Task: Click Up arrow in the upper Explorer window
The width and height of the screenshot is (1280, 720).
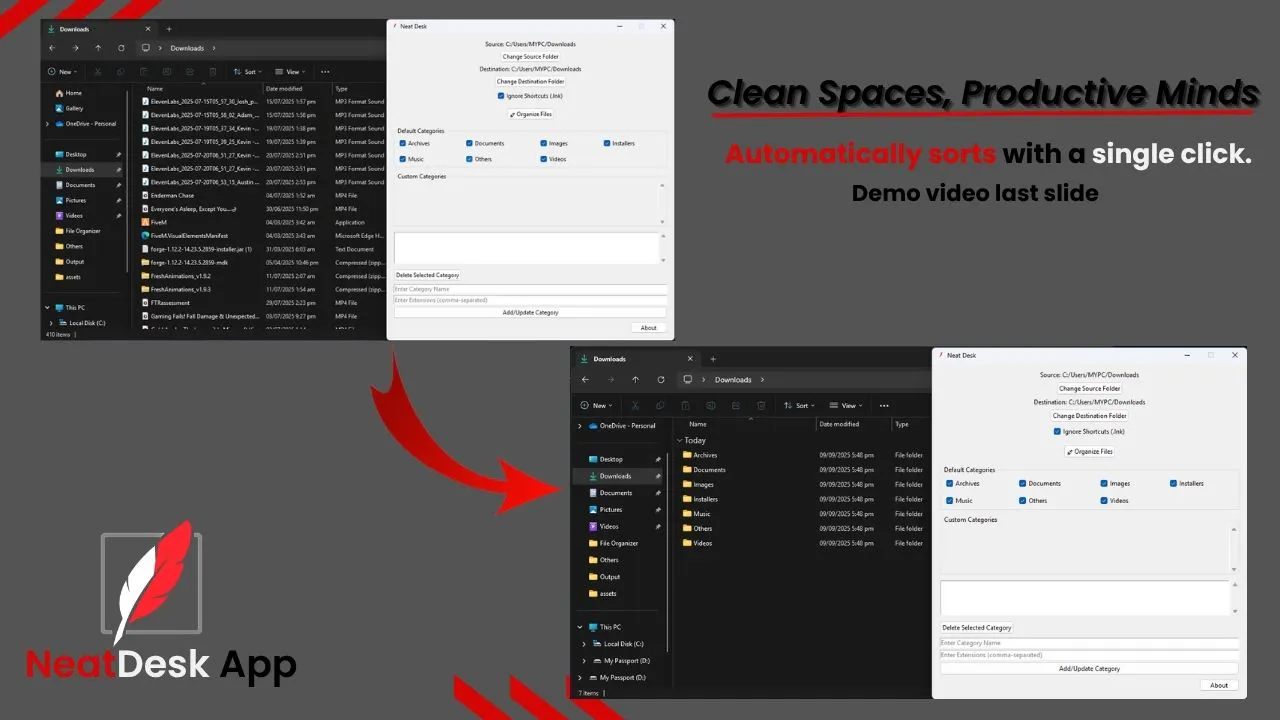Action: pyautogui.click(x=98, y=48)
